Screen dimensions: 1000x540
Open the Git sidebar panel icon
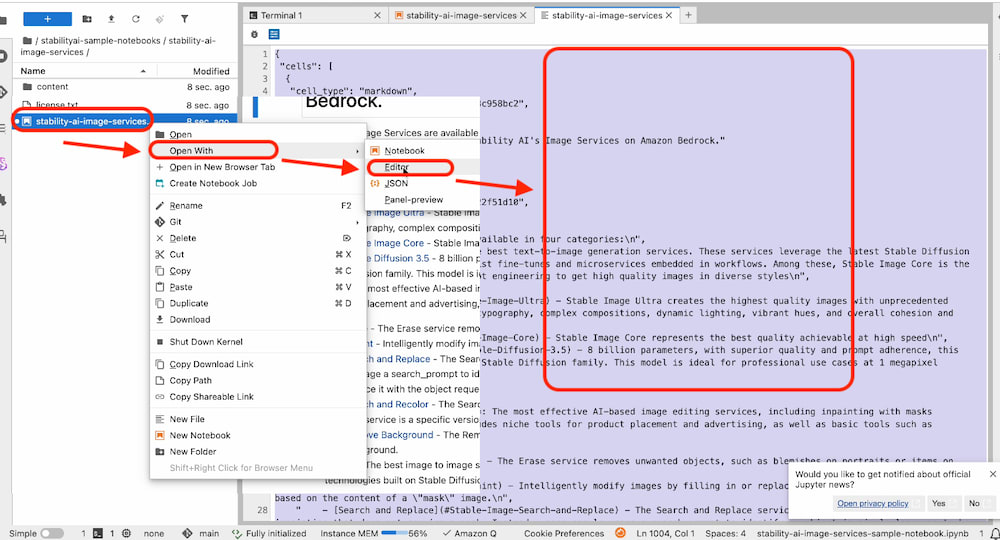(x=3, y=92)
